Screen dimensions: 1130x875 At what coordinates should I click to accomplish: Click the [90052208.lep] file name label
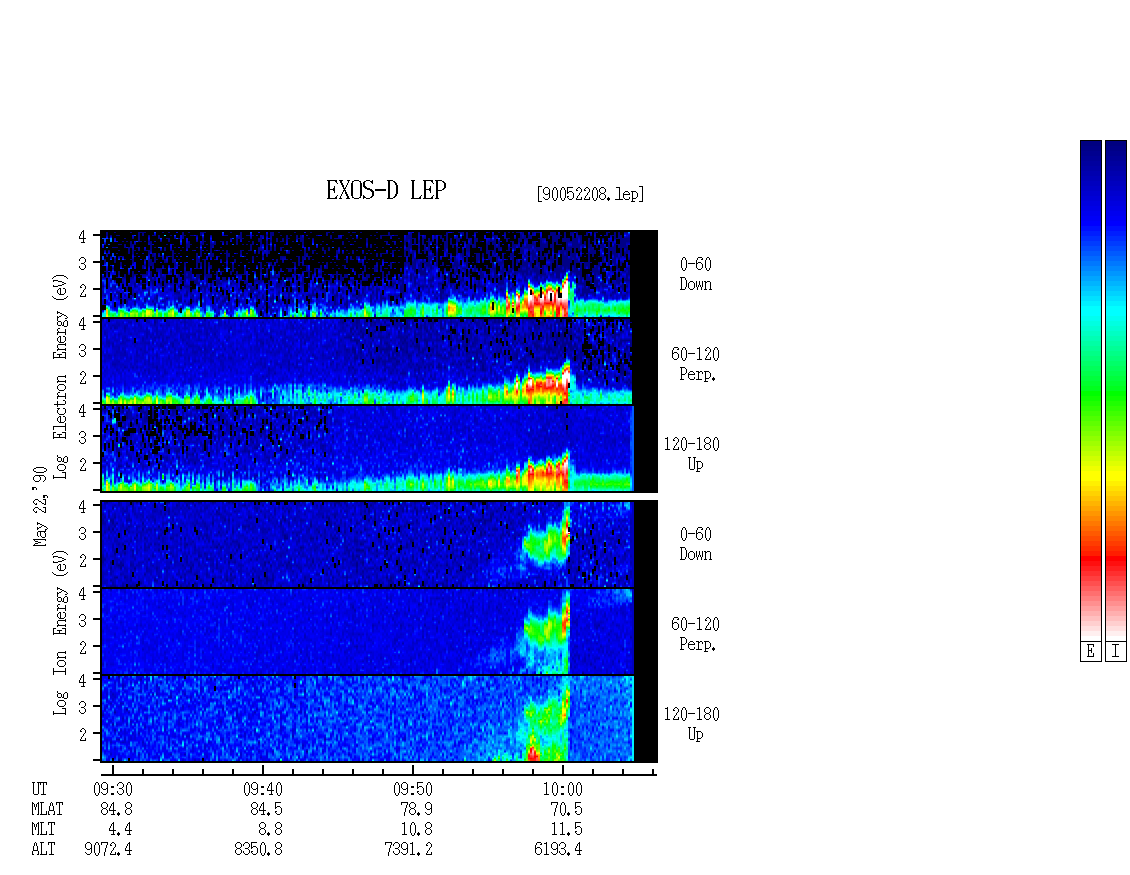coord(590,194)
